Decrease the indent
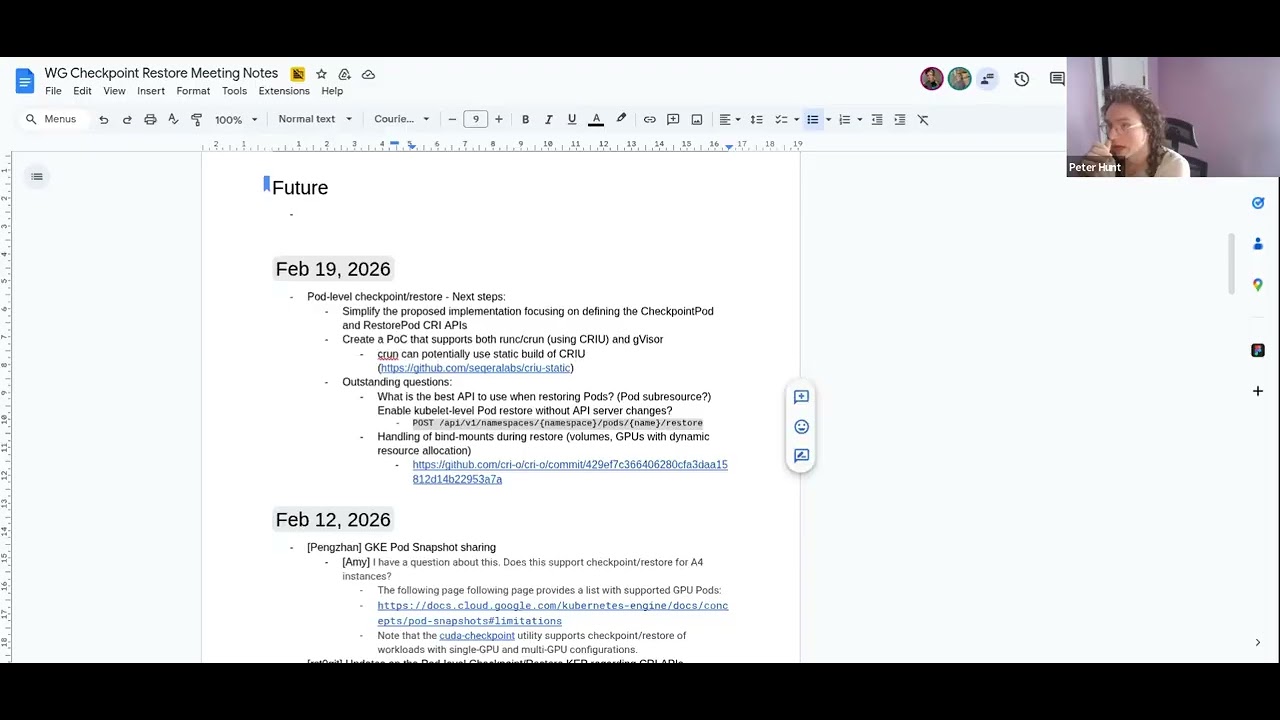This screenshot has width=1280, height=720. [x=877, y=119]
